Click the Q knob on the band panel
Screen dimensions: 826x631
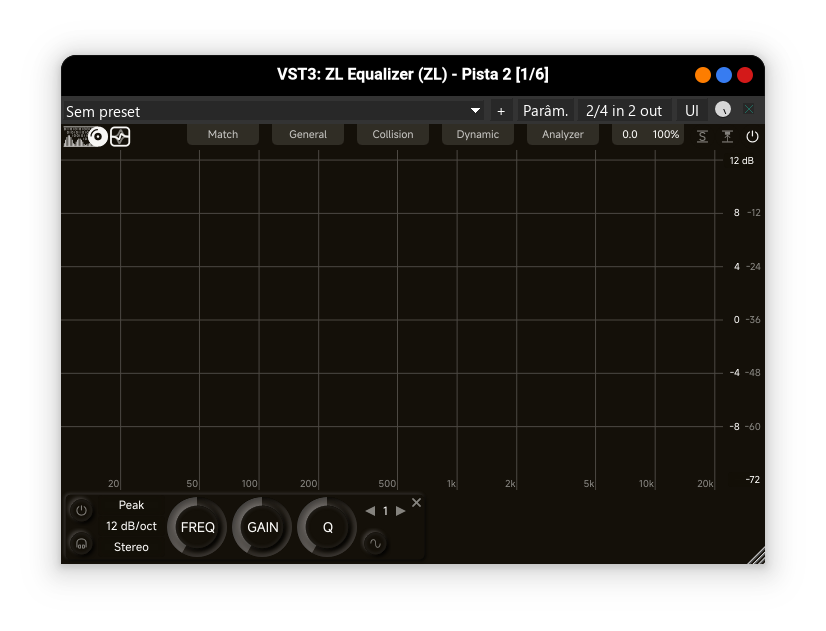(326, 527)
